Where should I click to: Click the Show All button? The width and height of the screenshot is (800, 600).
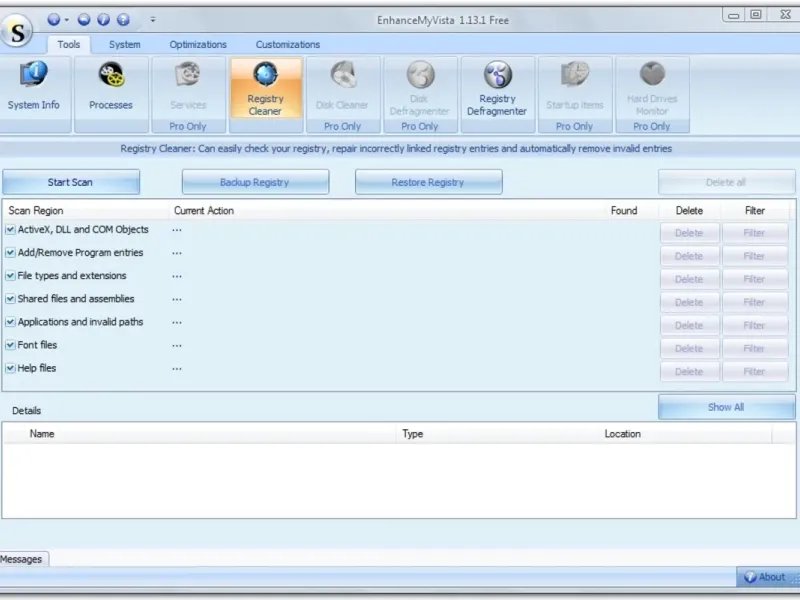tap(726, 407)
